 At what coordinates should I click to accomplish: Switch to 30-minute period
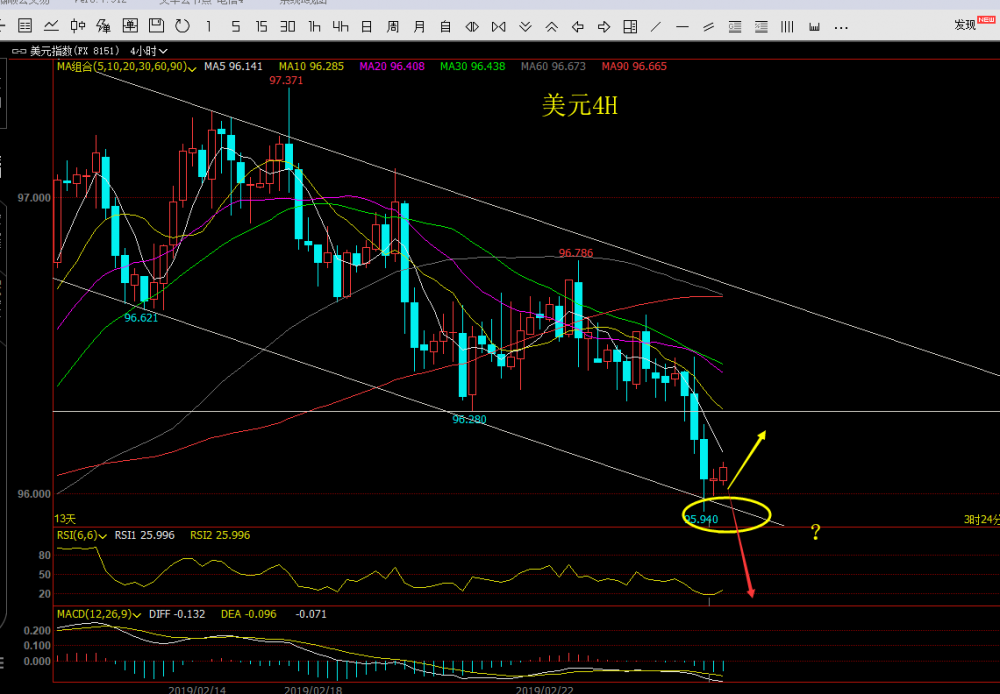pyautogui.click(x=288, y=27)
